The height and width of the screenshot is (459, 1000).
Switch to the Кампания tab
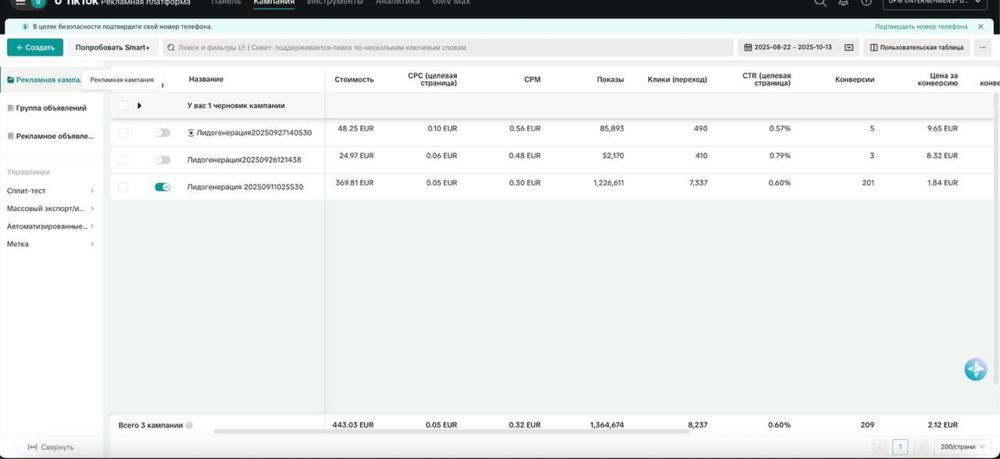pos(274,3)
